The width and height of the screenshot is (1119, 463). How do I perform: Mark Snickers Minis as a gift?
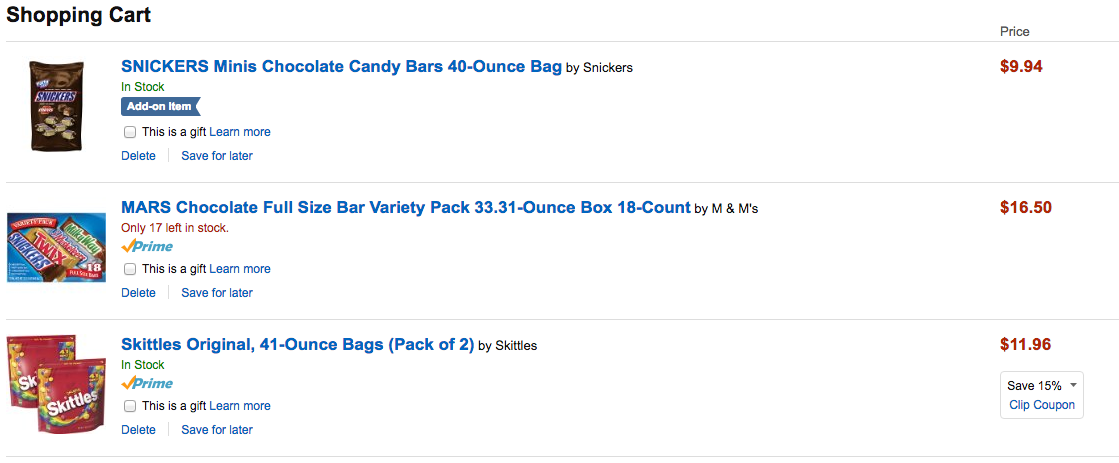[130, 132]
